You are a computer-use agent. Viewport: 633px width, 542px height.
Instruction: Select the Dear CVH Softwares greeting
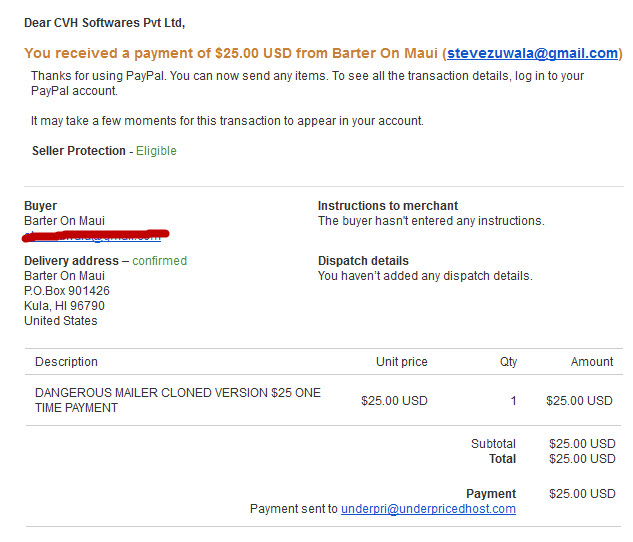click(105, 23)
